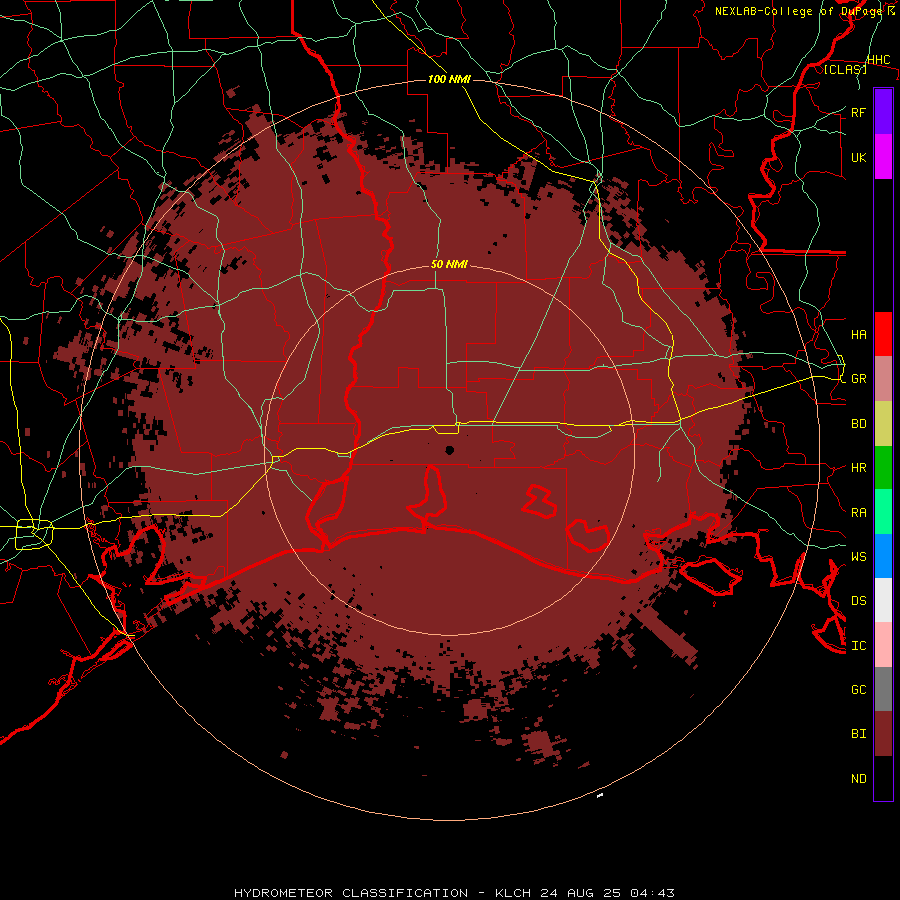Click the 100 NMI range ring label

click(449, 79)
